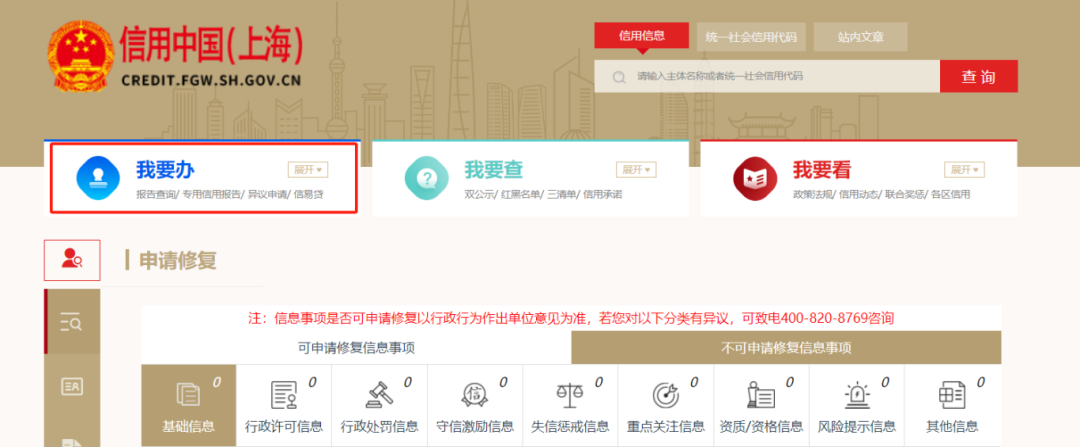This screenshot has width=1080, height=447.
Task: Click the 行政处罚信息 label
Action: pos(380,426)
